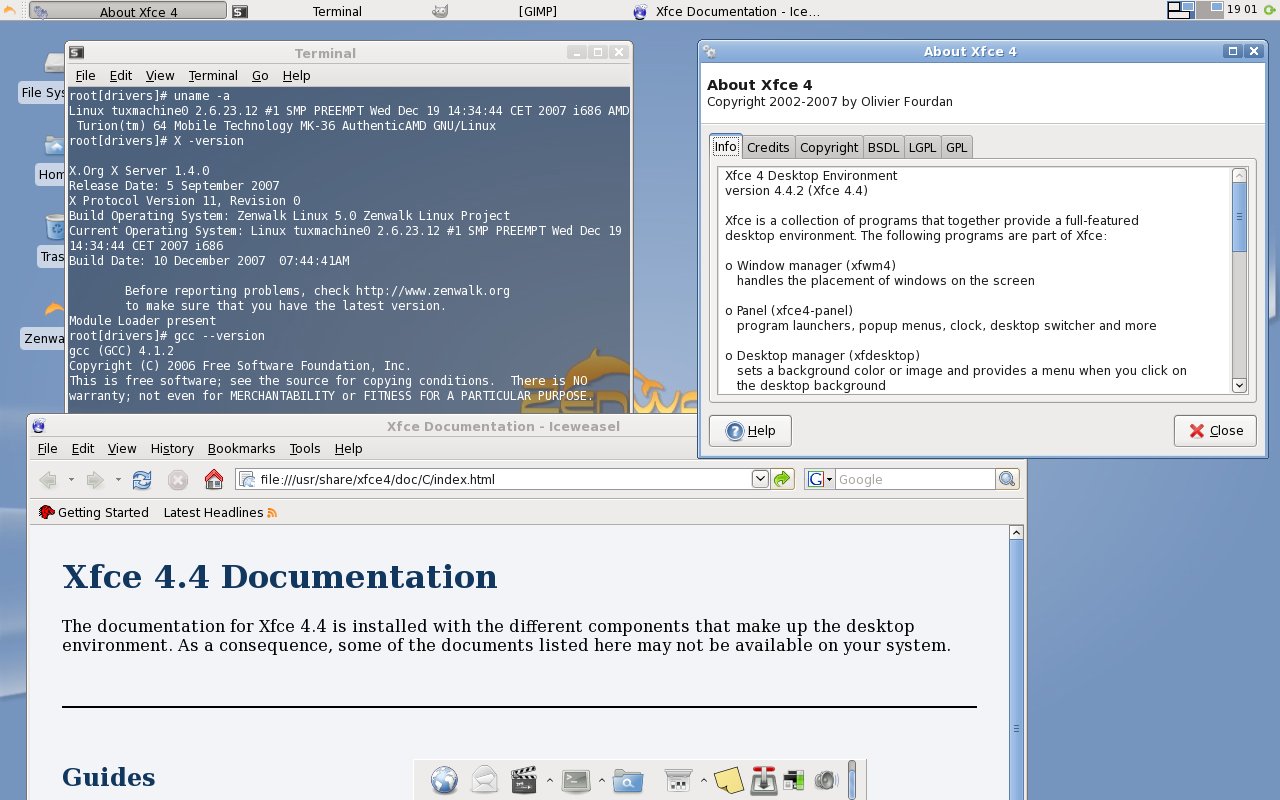Click the Trash icon on the desktop
Screen dimensions: 1280x800
click(x=54, y=227)
